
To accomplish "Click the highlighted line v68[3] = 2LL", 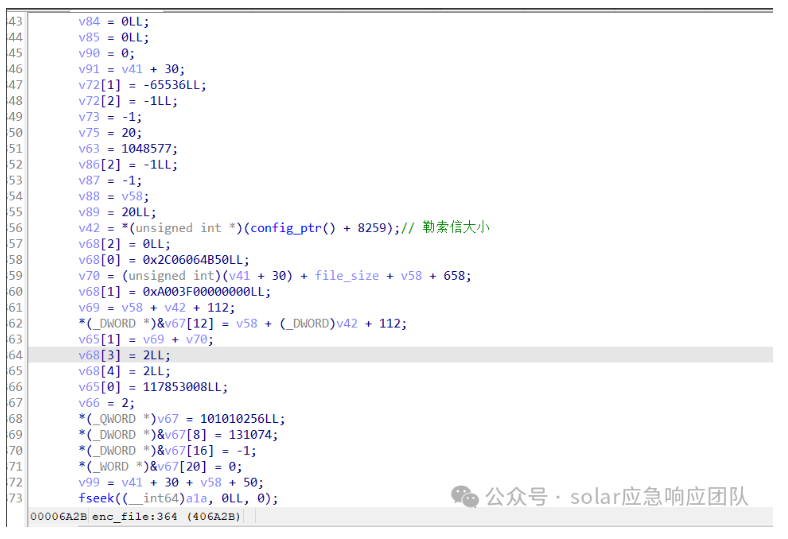I will pyautogui.click(x=124, y=355).
